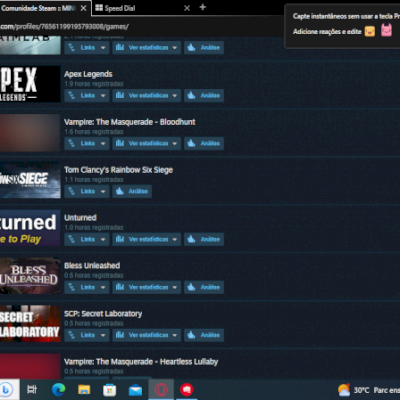This screenshot has height=400, width=400.
Task: Click the pink cat reaction emoji
Action: pyautogui.click(x=386, y=30)
